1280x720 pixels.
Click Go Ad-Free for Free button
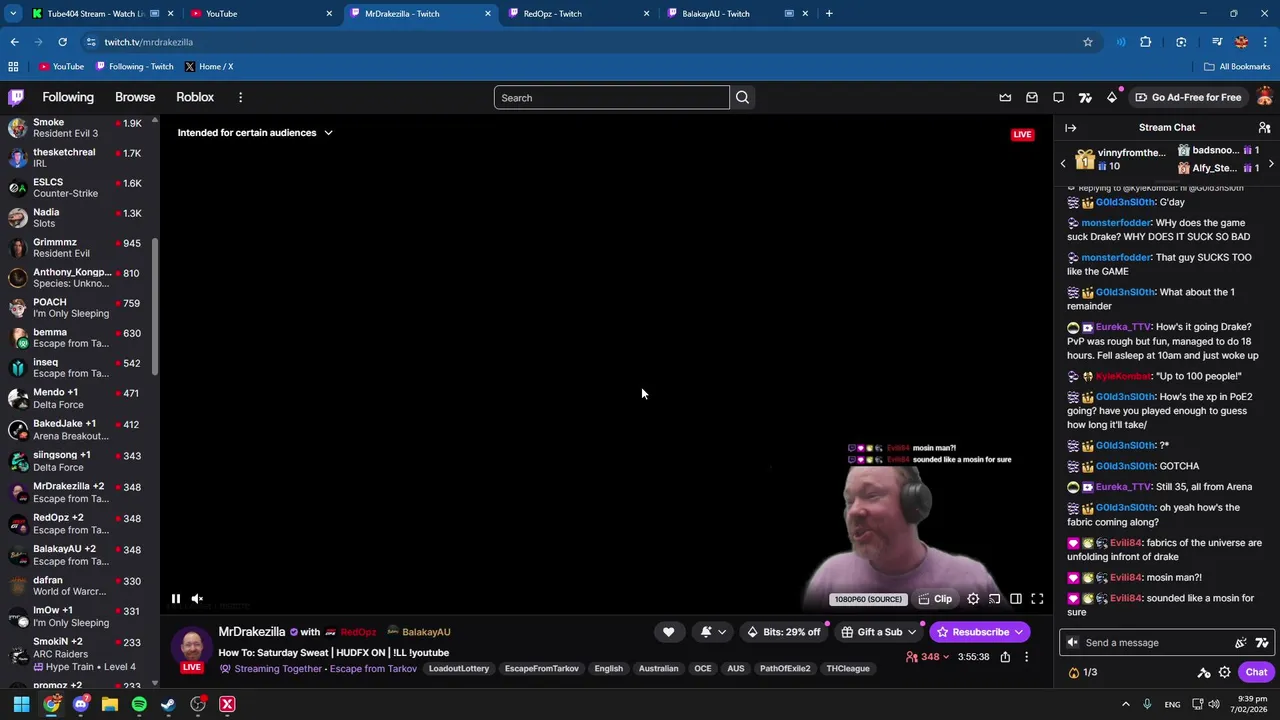point(1188,97)
